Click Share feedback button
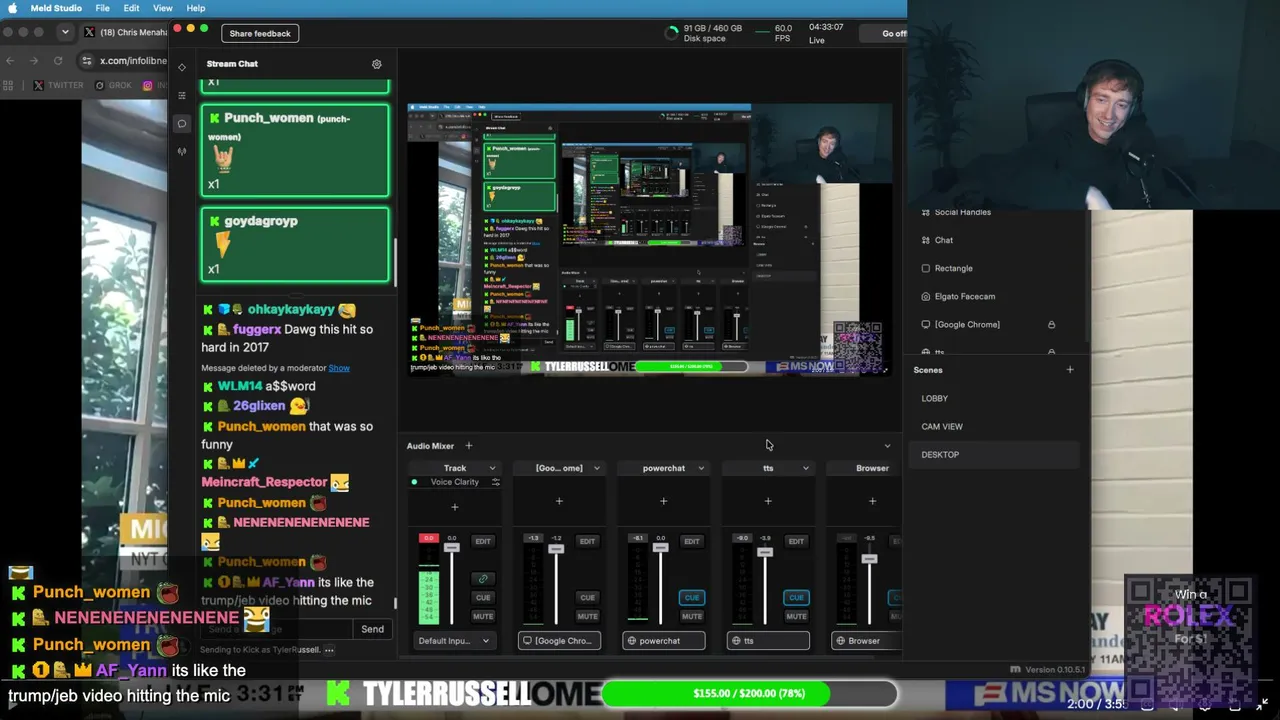The width and height of the screenshot is (1280, 720). [260, 34]
